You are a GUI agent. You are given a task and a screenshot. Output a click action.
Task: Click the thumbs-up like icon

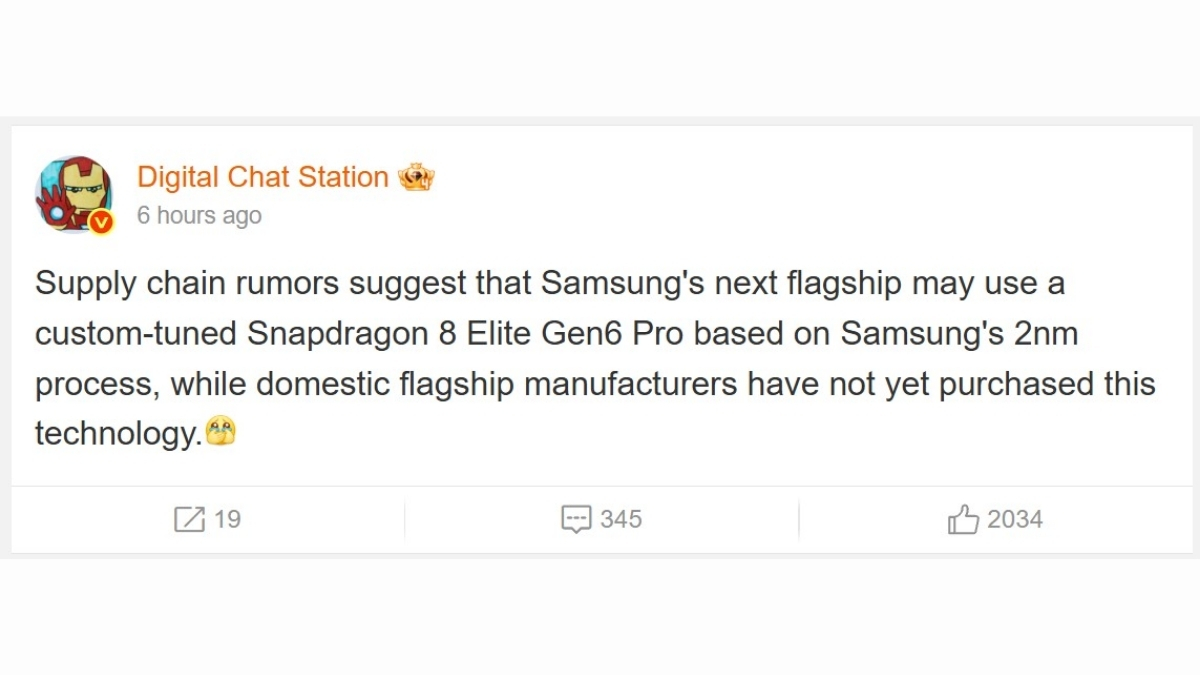pyautogui.click(x=963, y=519)
